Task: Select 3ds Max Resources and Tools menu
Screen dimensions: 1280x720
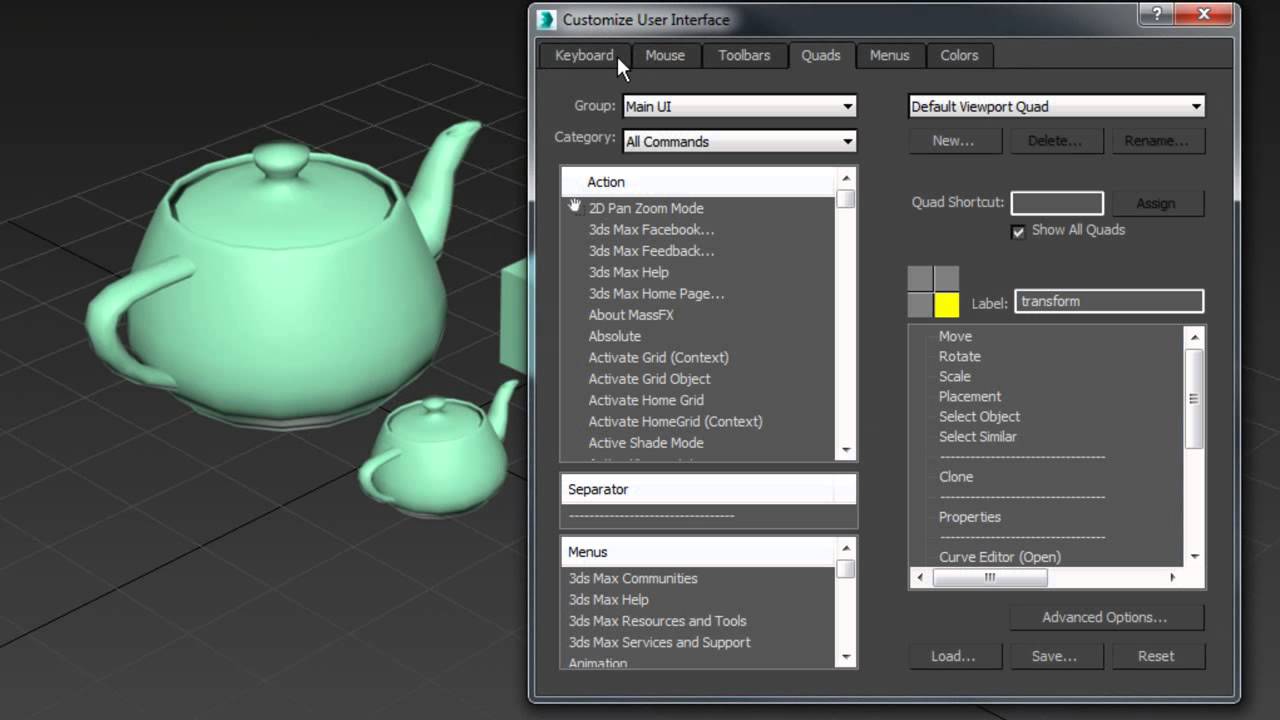Action: (657, 621)
